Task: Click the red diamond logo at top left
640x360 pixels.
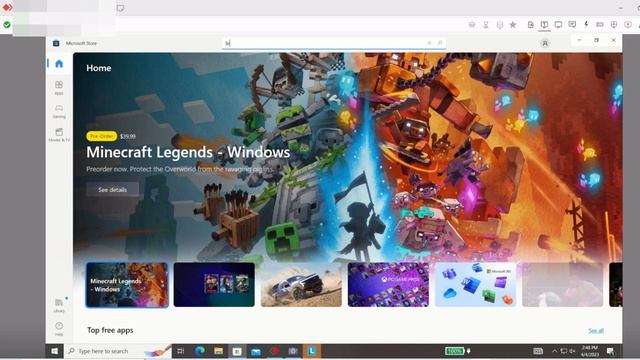Action: tap(7, 7)
